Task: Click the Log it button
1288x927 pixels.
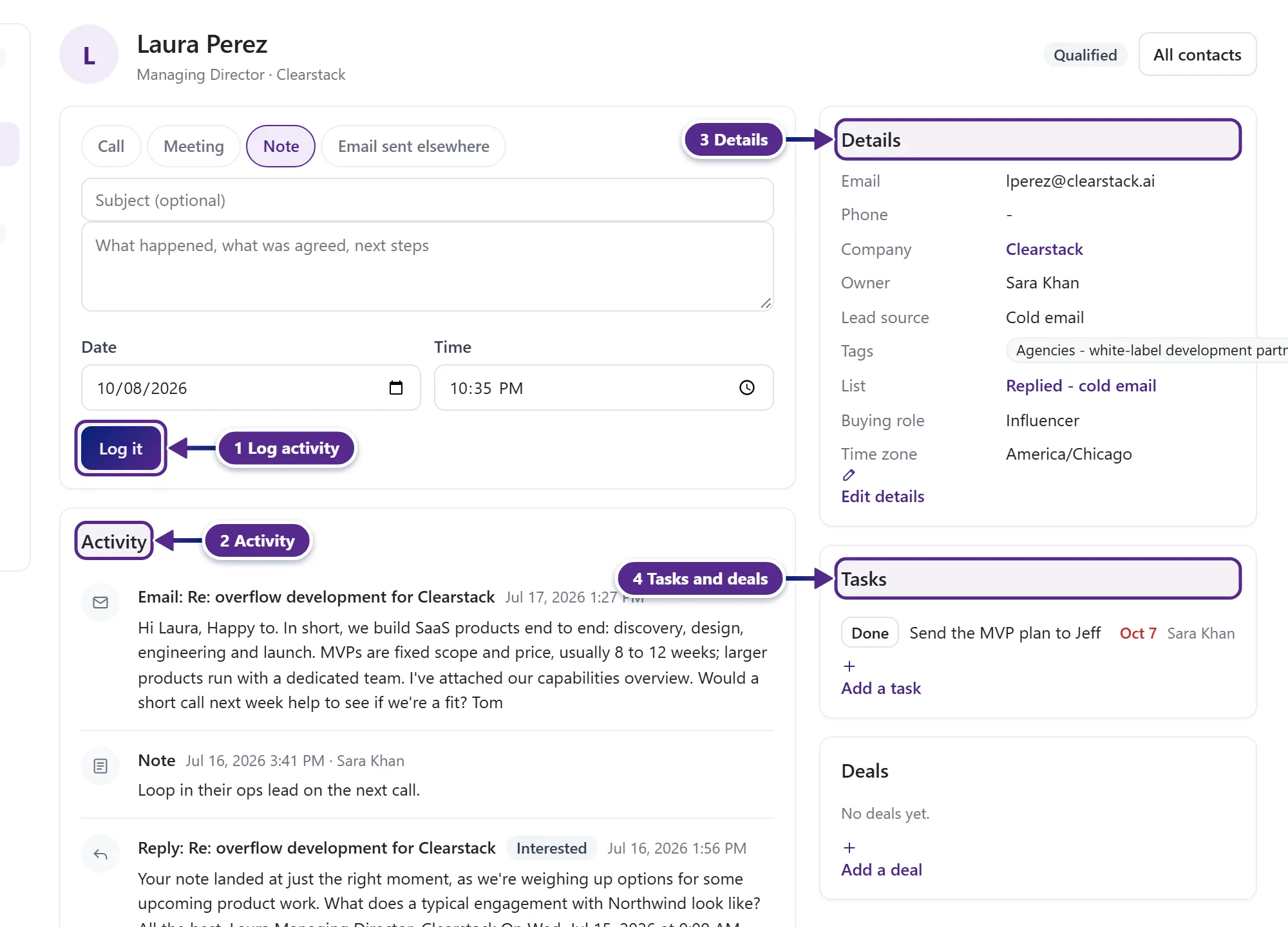Action: pos(120,449)
